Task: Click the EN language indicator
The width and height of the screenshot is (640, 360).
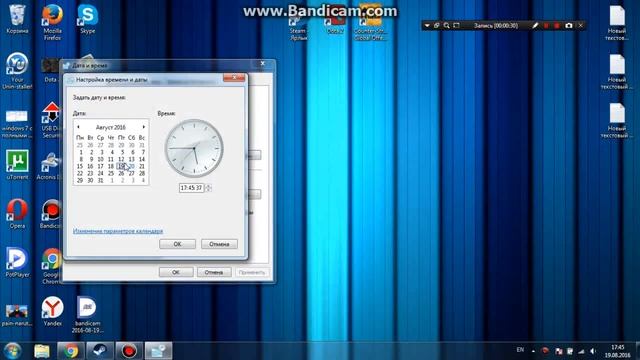Action: 520,350
